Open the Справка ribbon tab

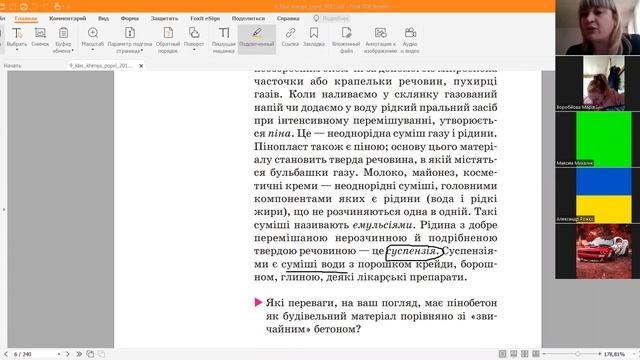(x=288, y=18)
